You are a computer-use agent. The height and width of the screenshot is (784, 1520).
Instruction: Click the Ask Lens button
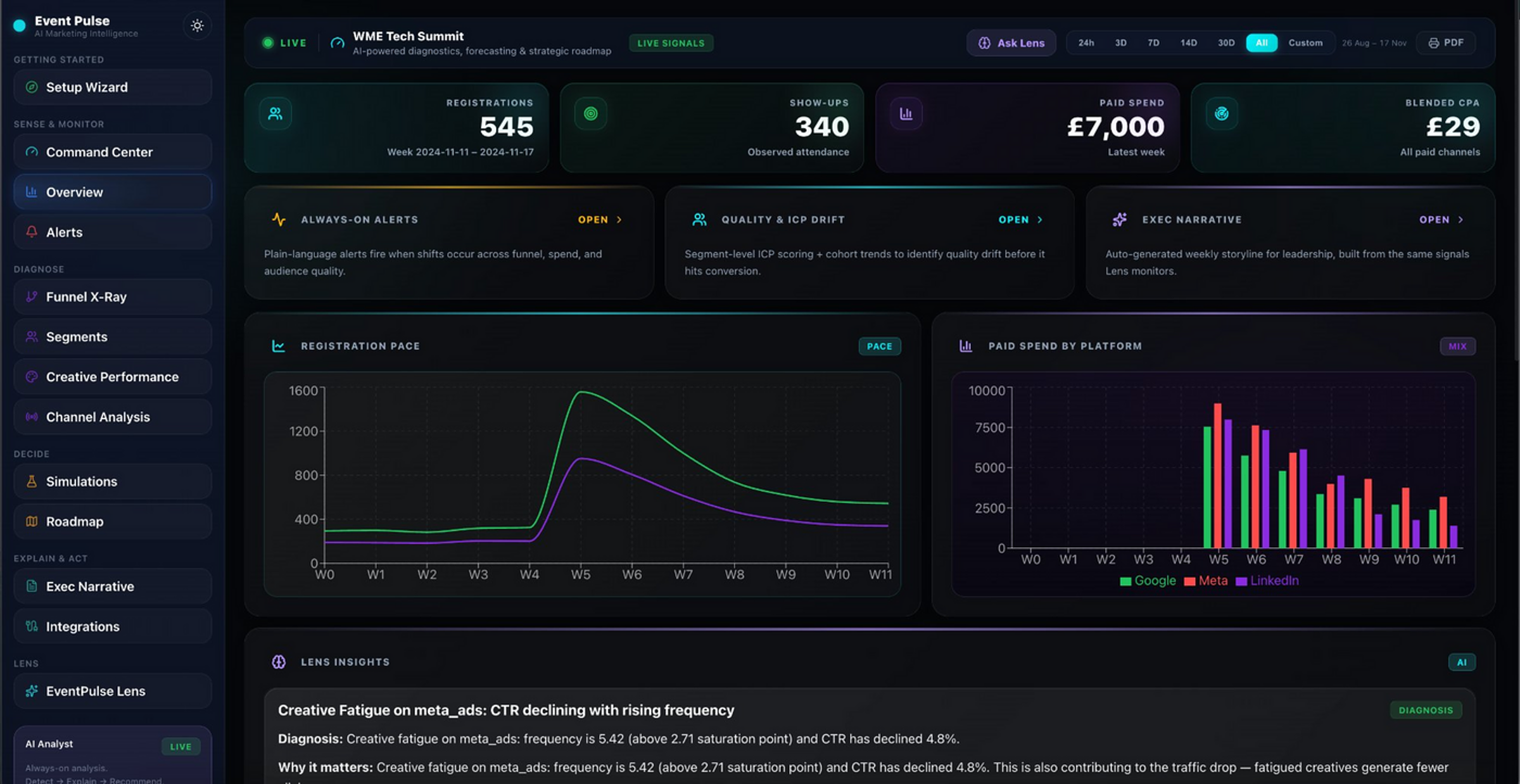click(x=1011, y=43)
